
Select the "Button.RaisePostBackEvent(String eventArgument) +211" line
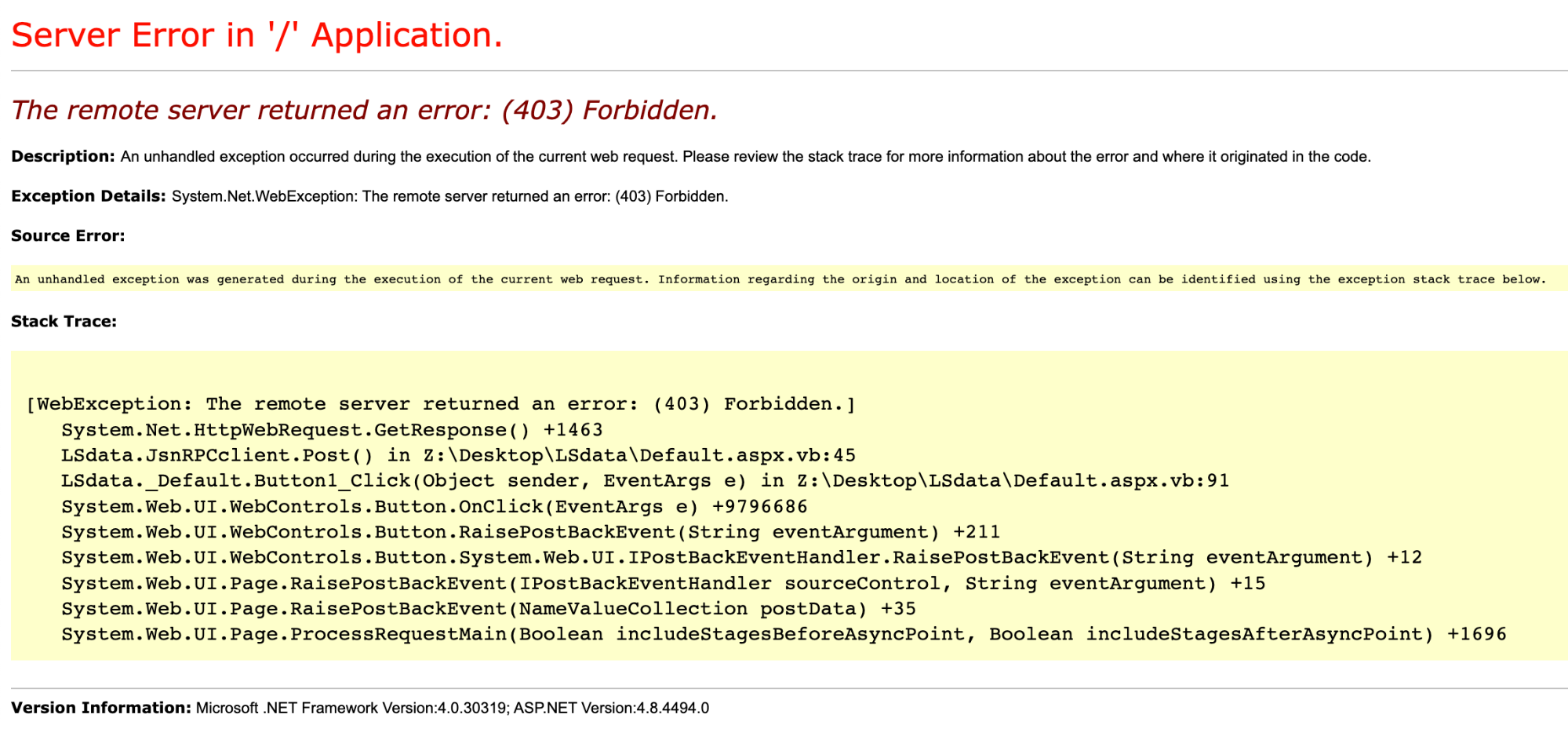pyautogui.click(x=531, y=532)
